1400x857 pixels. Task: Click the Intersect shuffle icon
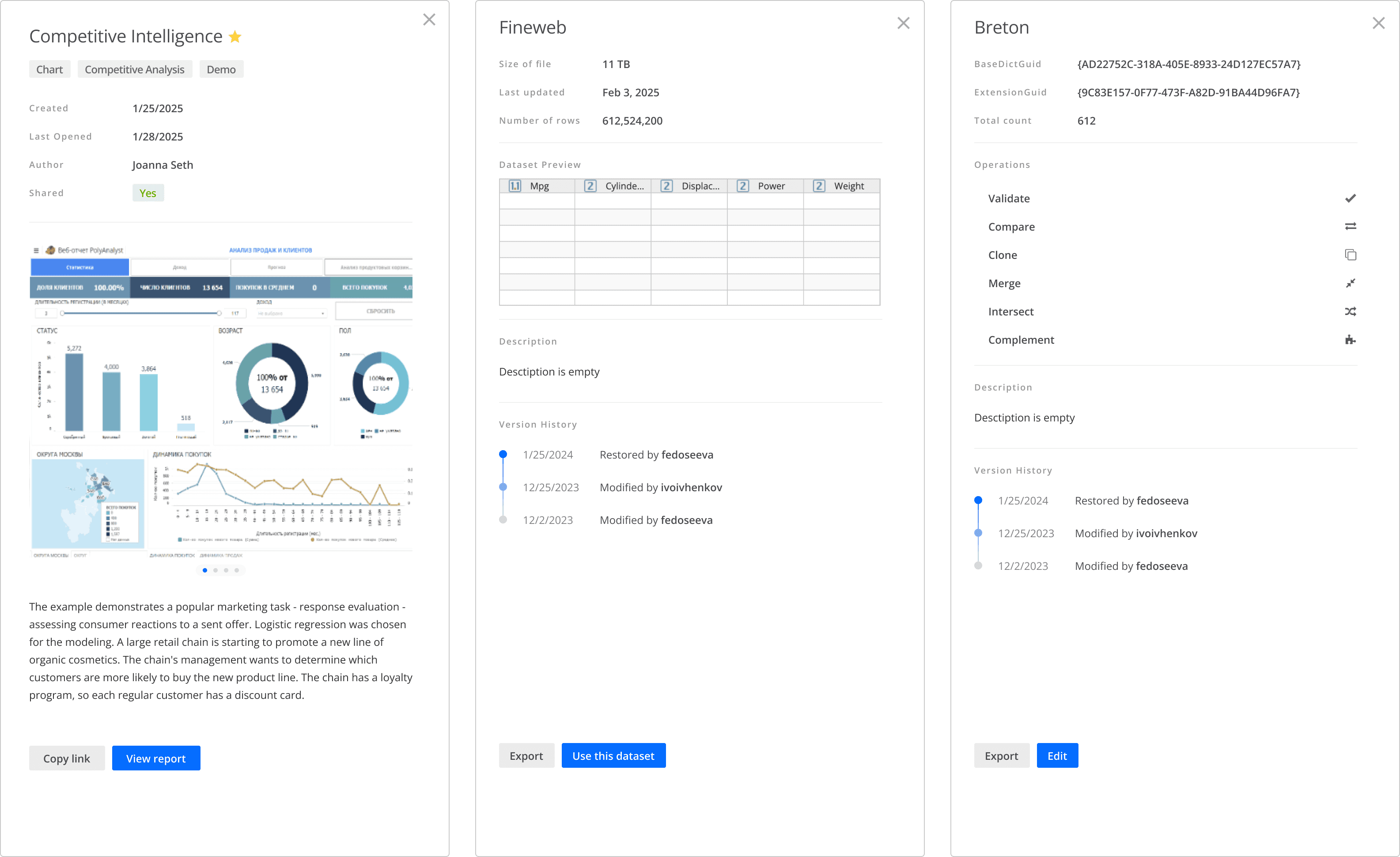pos(1351,311)
